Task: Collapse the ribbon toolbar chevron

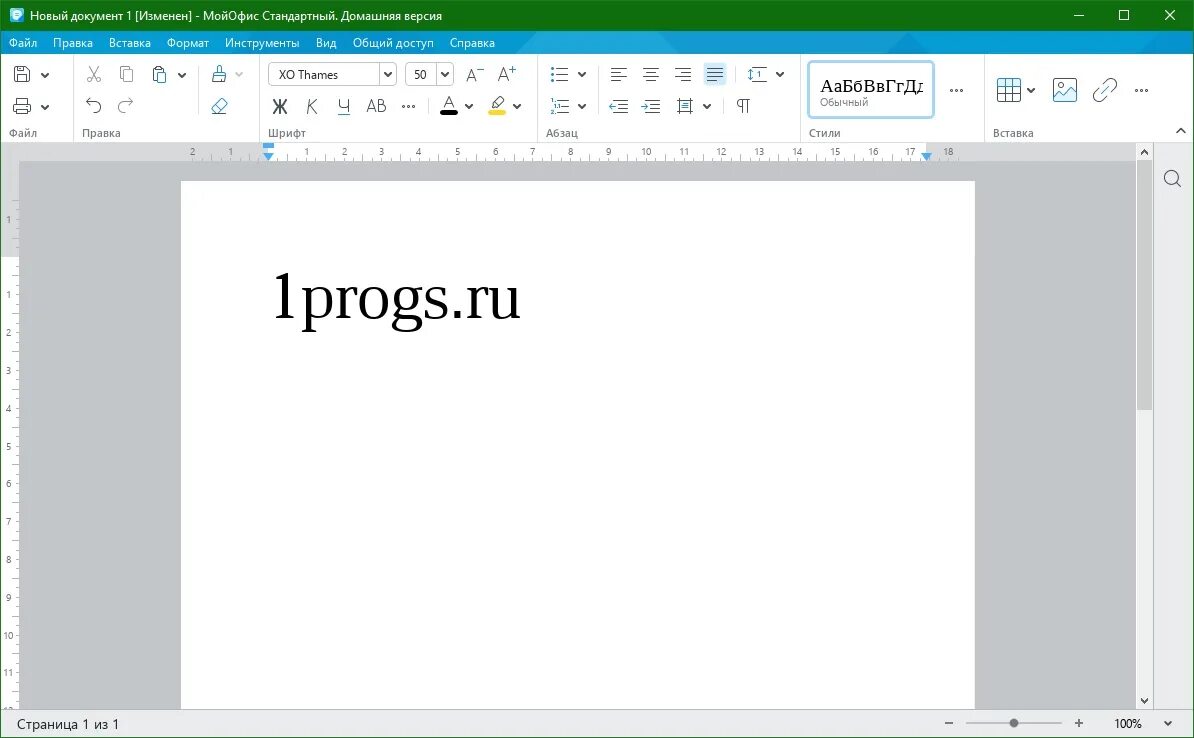Action: click(x=1180, y=131)
